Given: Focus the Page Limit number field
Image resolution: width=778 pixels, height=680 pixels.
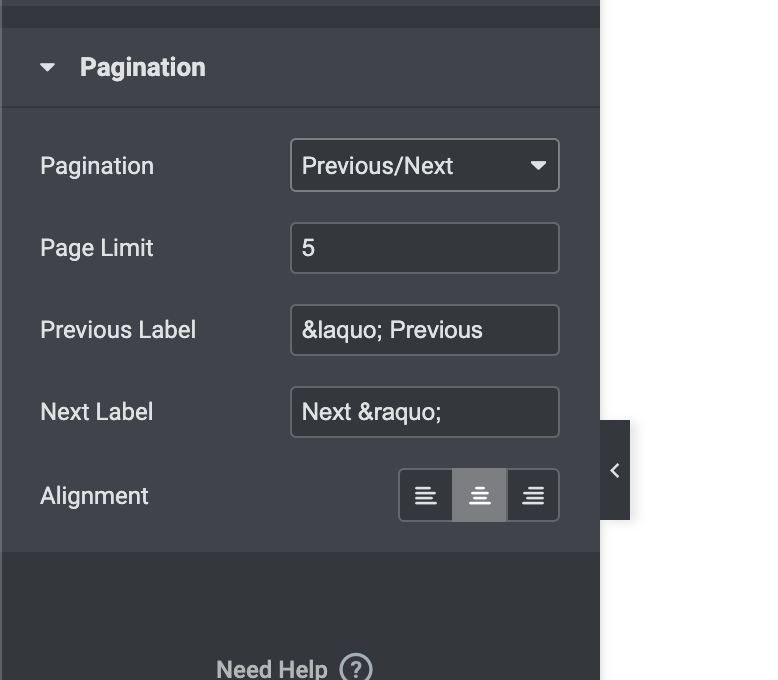Looking at the screenshot, I should [x=425, y=248].
